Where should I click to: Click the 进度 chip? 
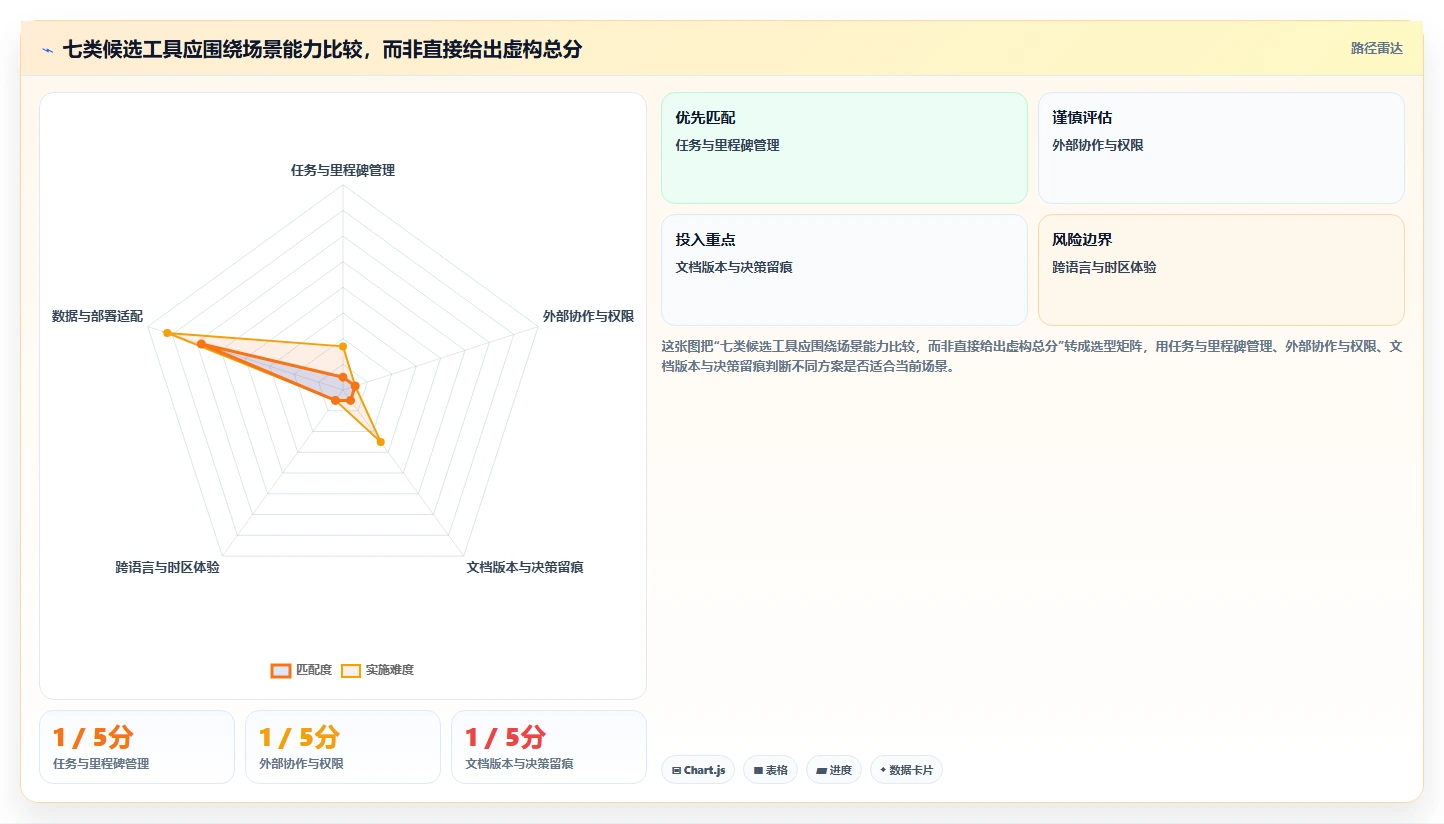click(x=833, y=770)
